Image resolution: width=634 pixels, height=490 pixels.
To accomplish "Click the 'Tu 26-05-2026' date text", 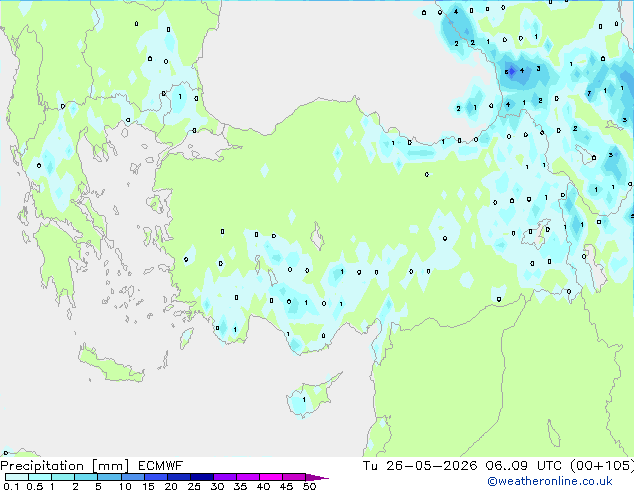I will (420, 466).
